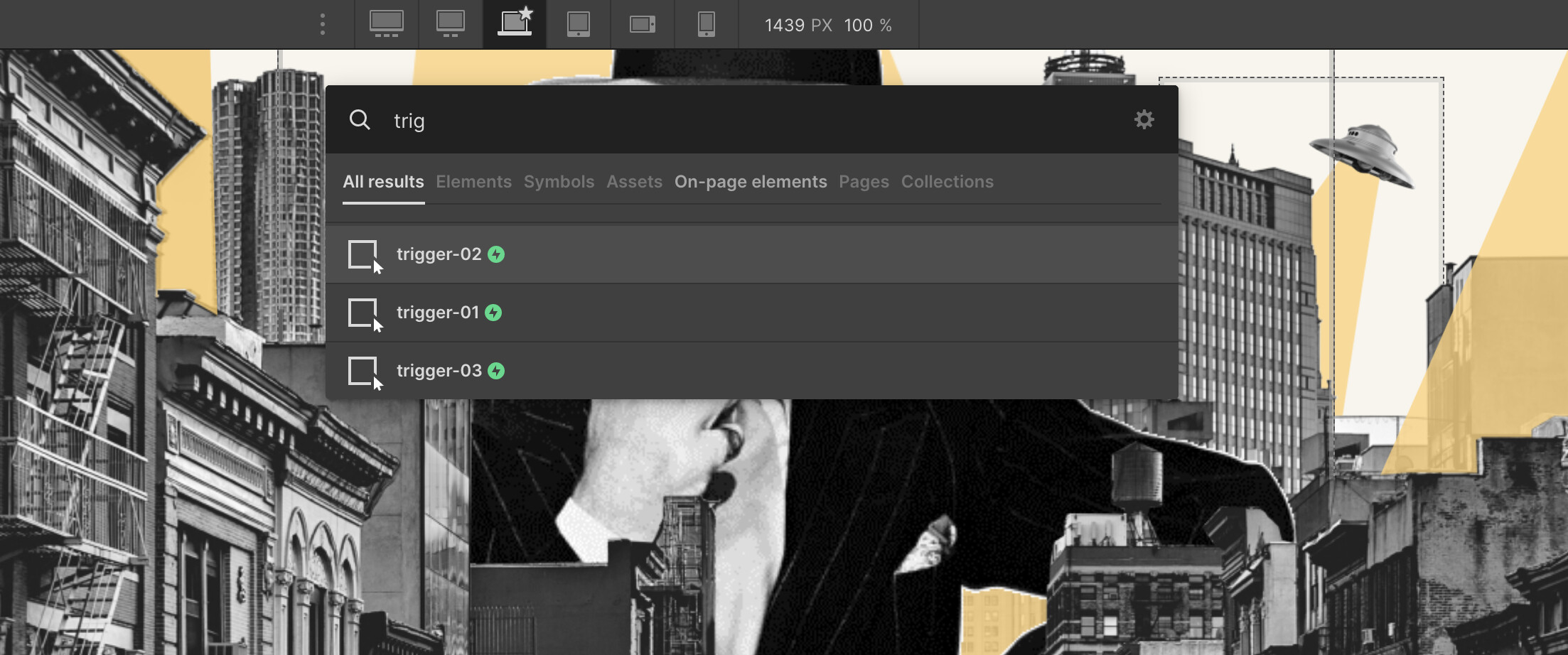The width and height of the screenshot is (1568, 655).
Task: Click the element icon beside trigger-03
Action: click(365, 373)
